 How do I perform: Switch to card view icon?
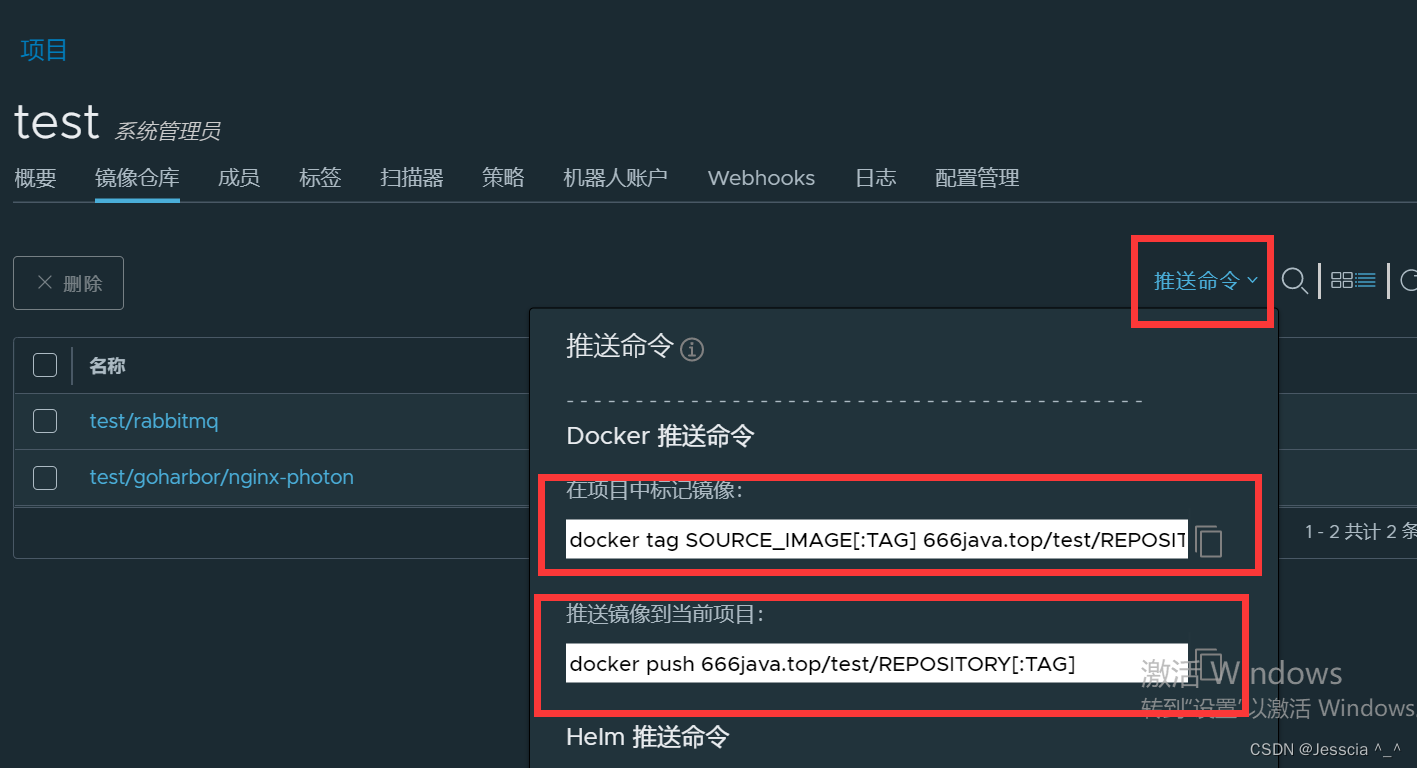[1342, 280]
